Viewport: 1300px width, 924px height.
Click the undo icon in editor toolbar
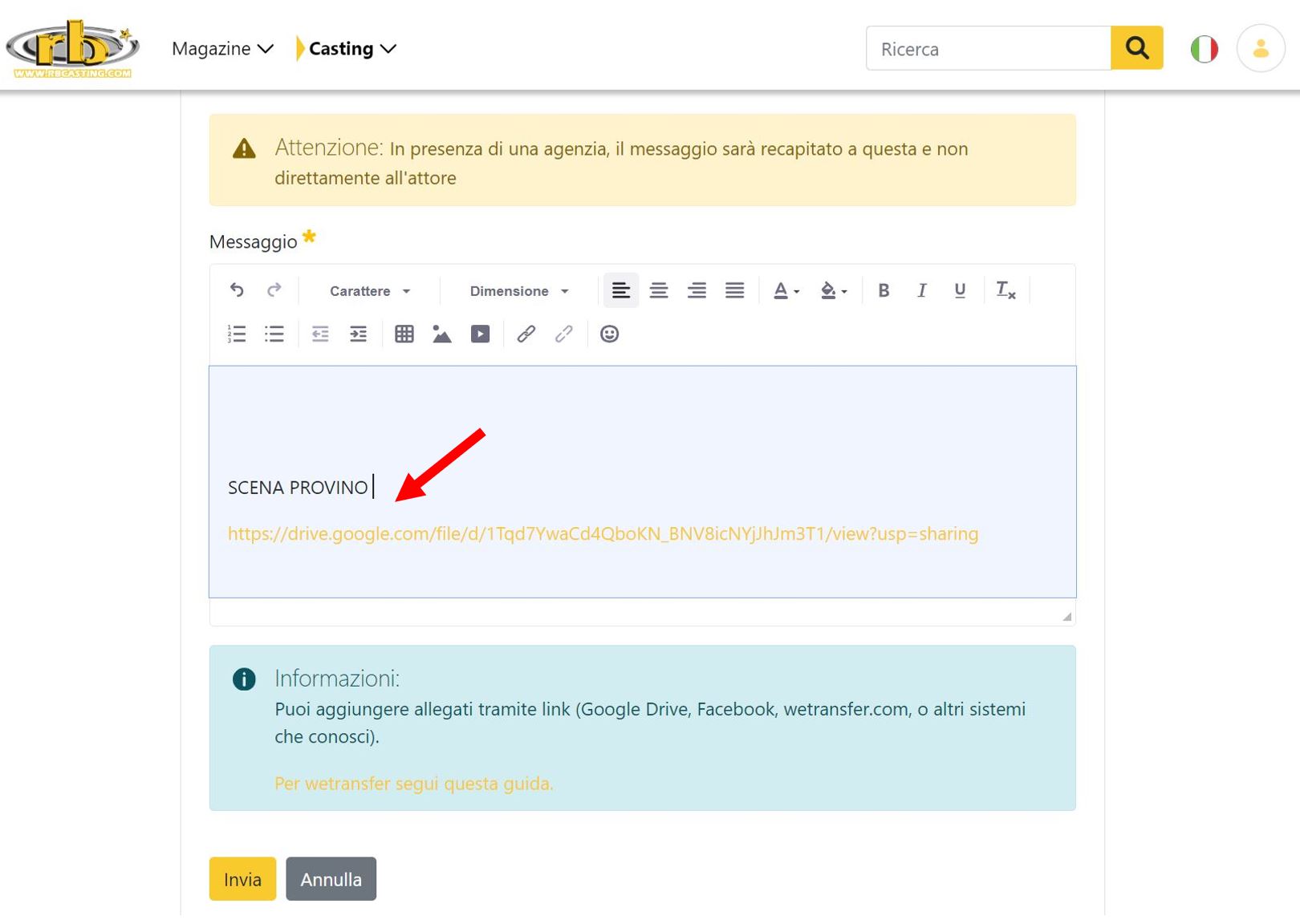pyautogui.click(x=237, y=290)
